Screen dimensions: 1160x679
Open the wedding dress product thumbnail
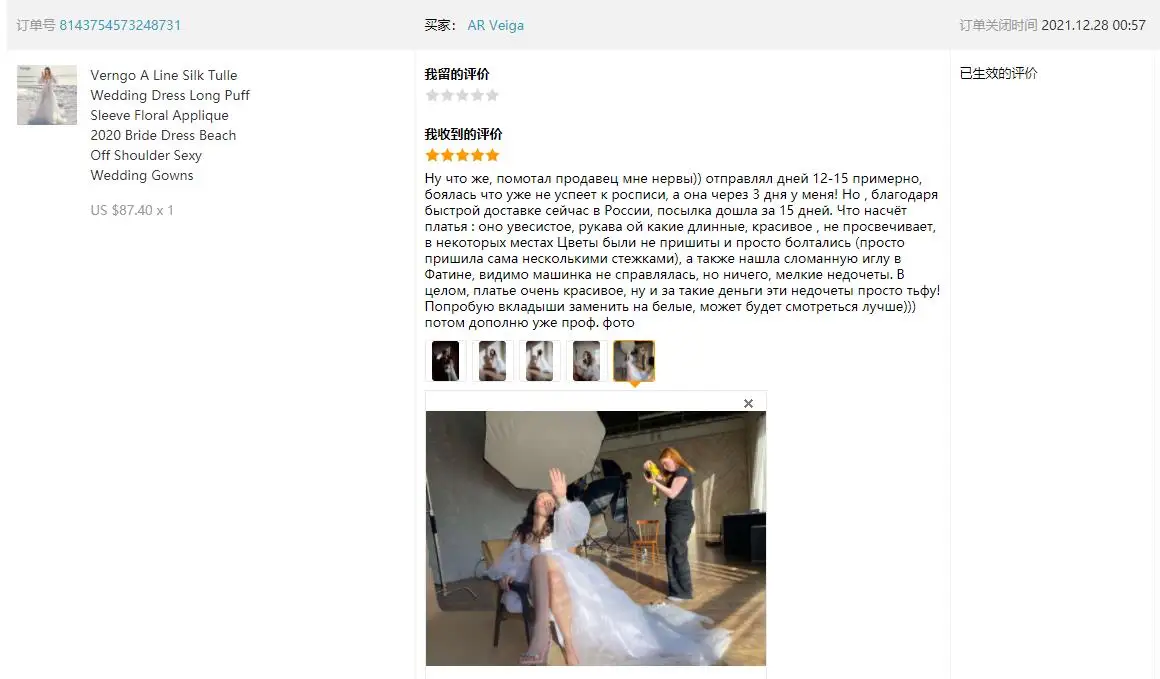47,95
